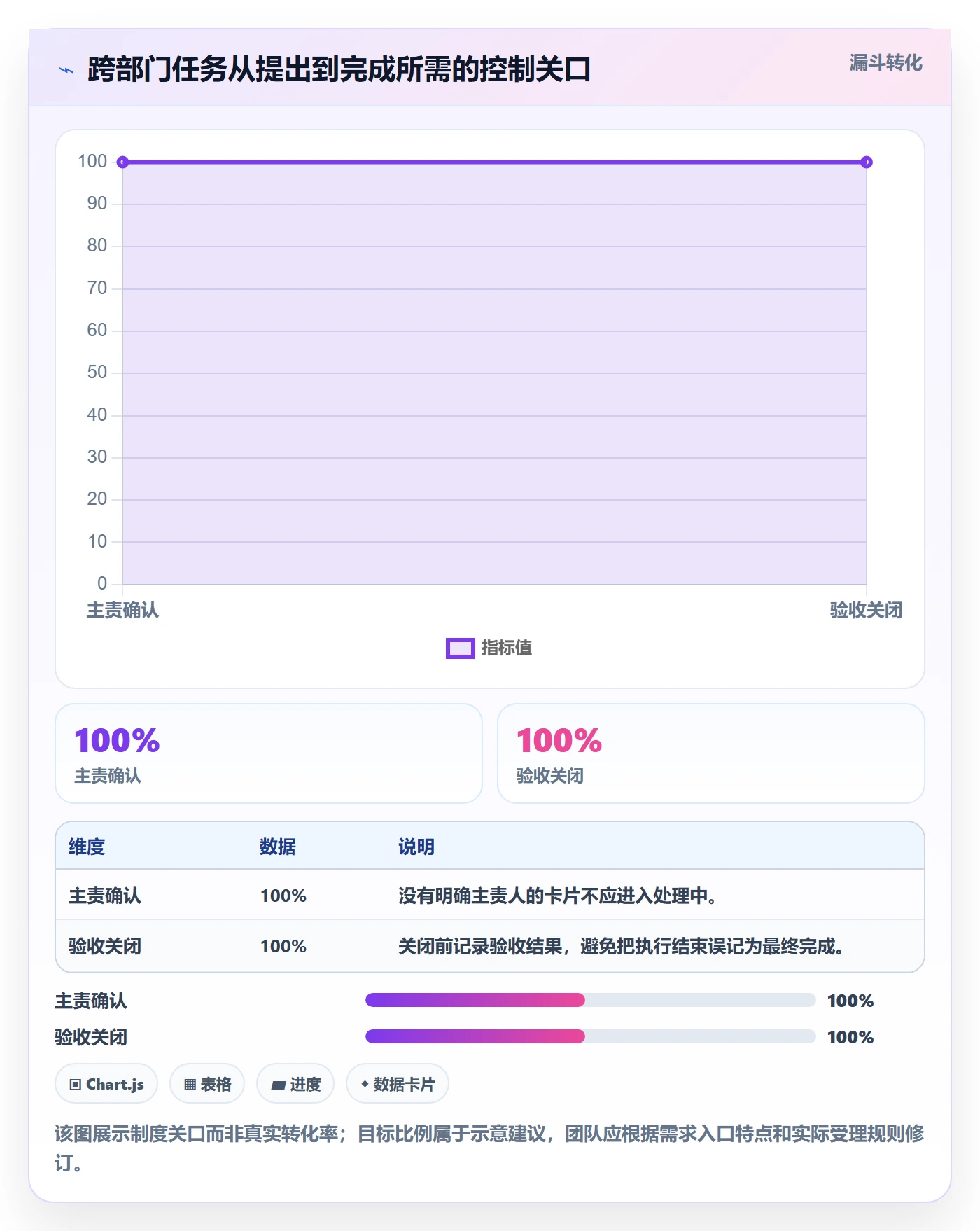
Task: Click the Chart.js chip
Action: 106,1084
